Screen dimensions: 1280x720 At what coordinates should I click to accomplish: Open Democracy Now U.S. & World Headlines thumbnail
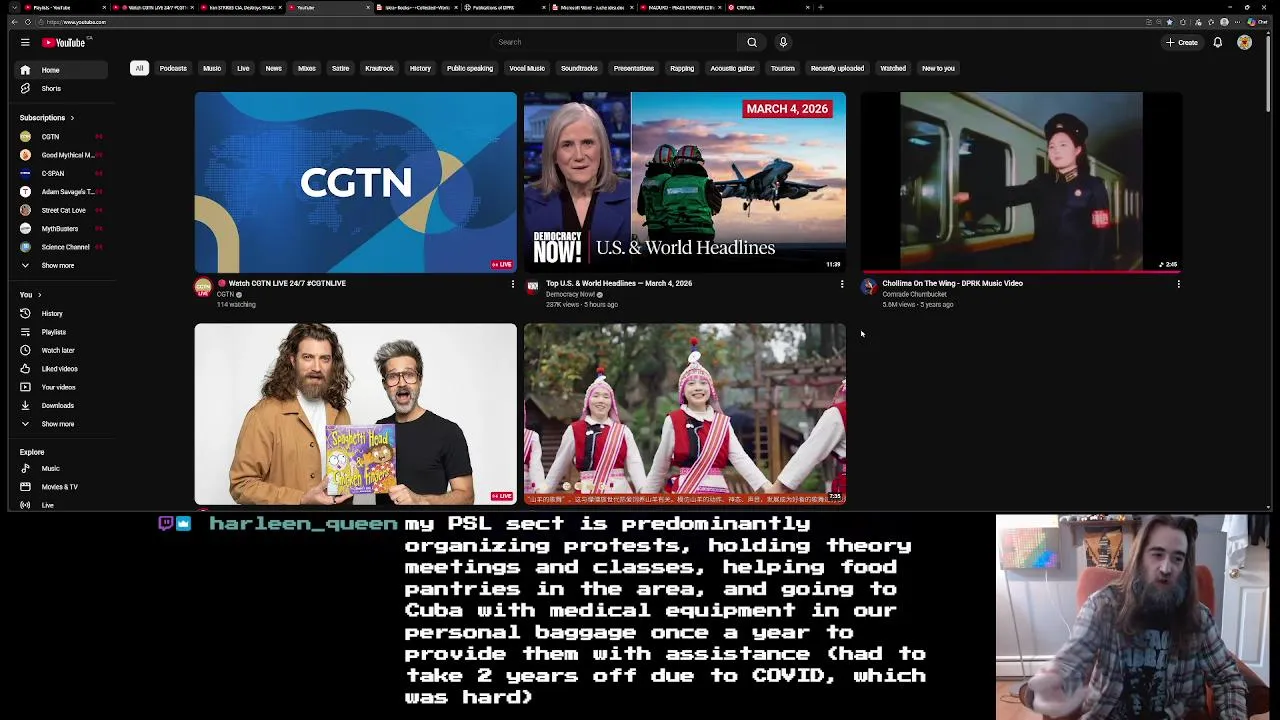(x=685, y=182)
